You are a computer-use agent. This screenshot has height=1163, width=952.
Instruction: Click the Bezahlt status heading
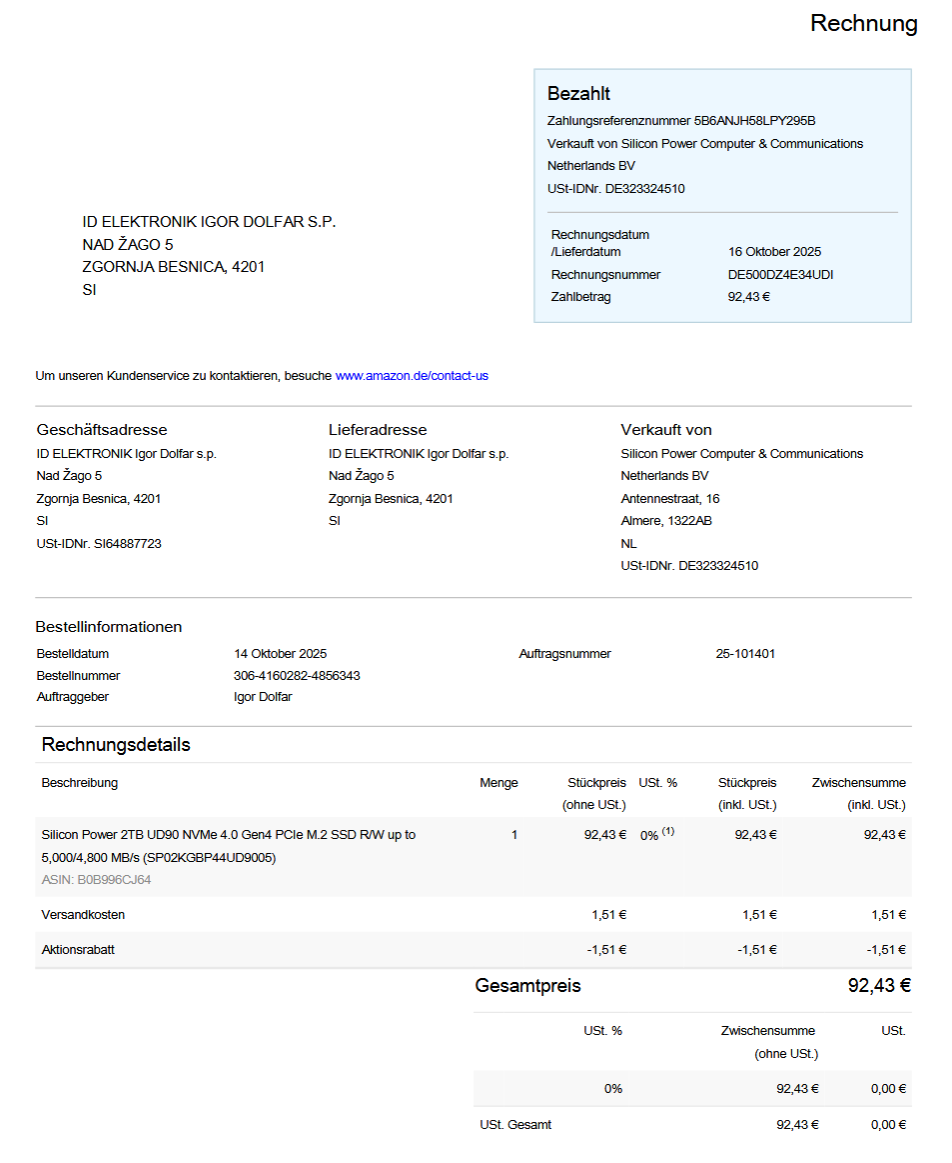click(578, 94)
